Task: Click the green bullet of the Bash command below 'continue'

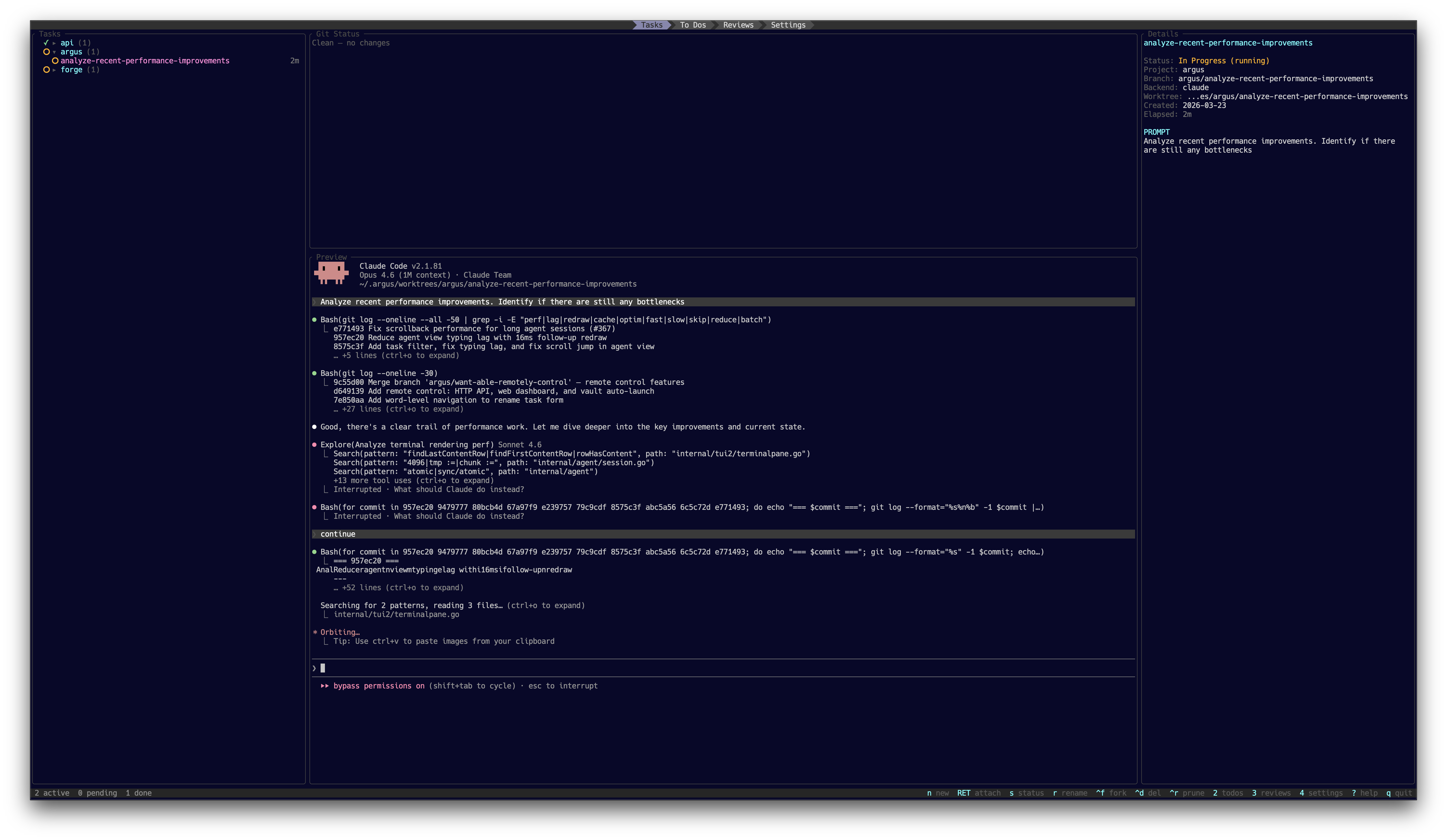Action: (314, 552)
